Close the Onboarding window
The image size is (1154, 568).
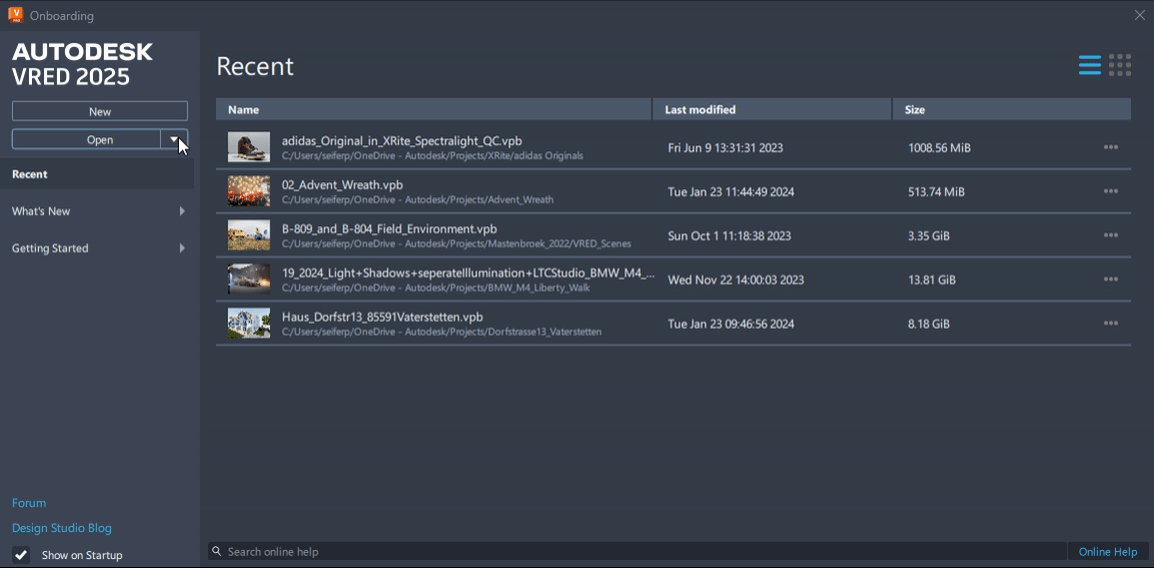[1139, 15]
